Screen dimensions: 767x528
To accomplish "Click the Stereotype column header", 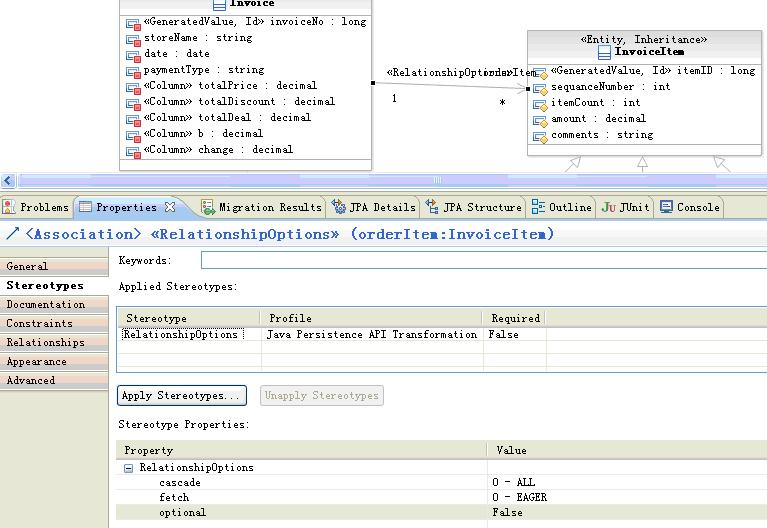I will tap(189, 319).
